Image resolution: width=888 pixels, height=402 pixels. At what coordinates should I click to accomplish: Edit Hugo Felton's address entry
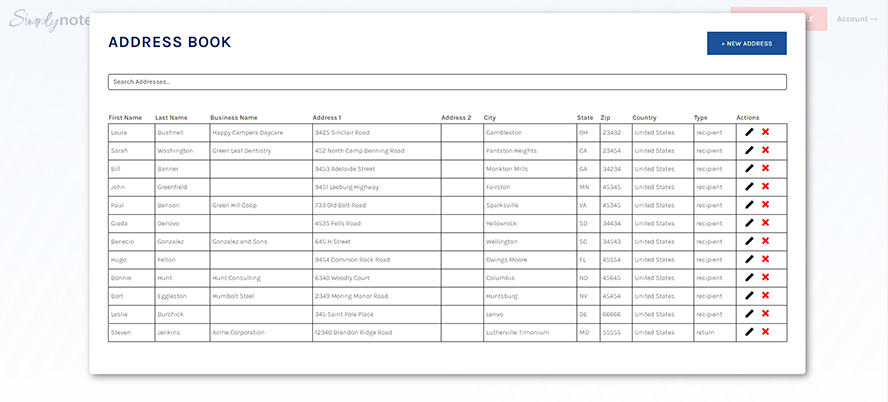[749, 259]
